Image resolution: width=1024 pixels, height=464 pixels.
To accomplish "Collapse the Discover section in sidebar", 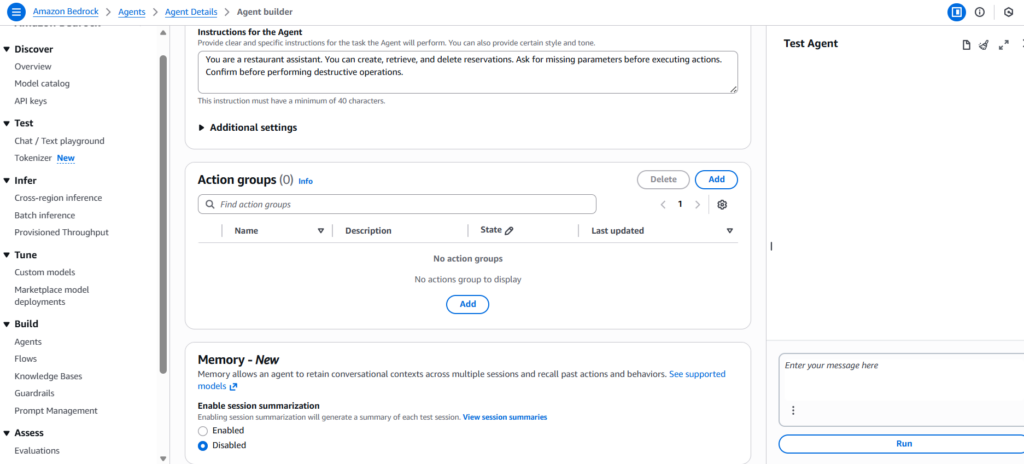I will click(7, 49).
